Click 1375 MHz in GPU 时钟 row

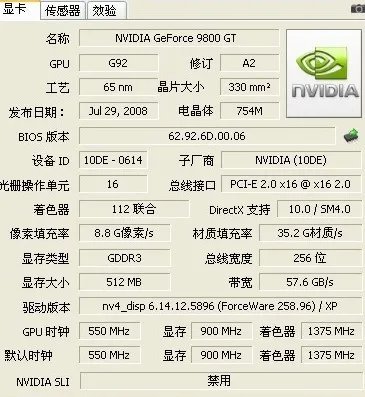(x=331, y=331)
